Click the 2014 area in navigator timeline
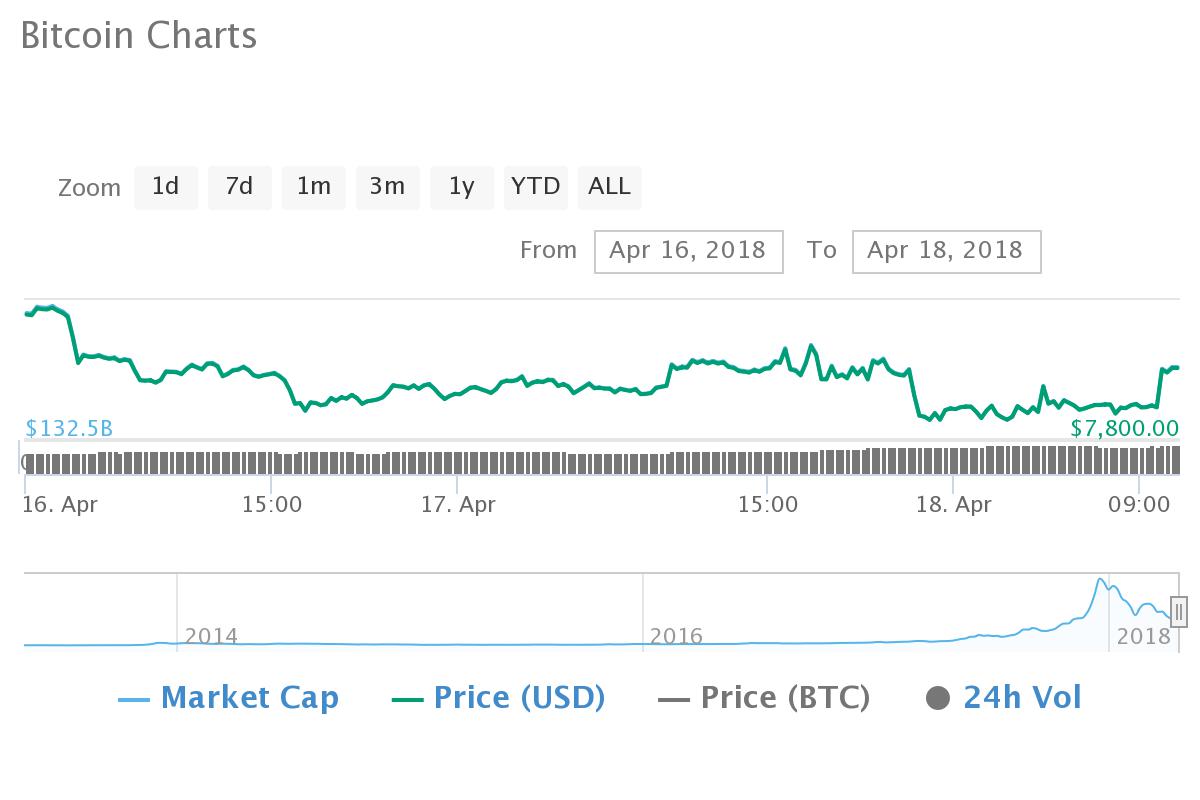The height and width of the screenshot is (800, 1200). 211,635
